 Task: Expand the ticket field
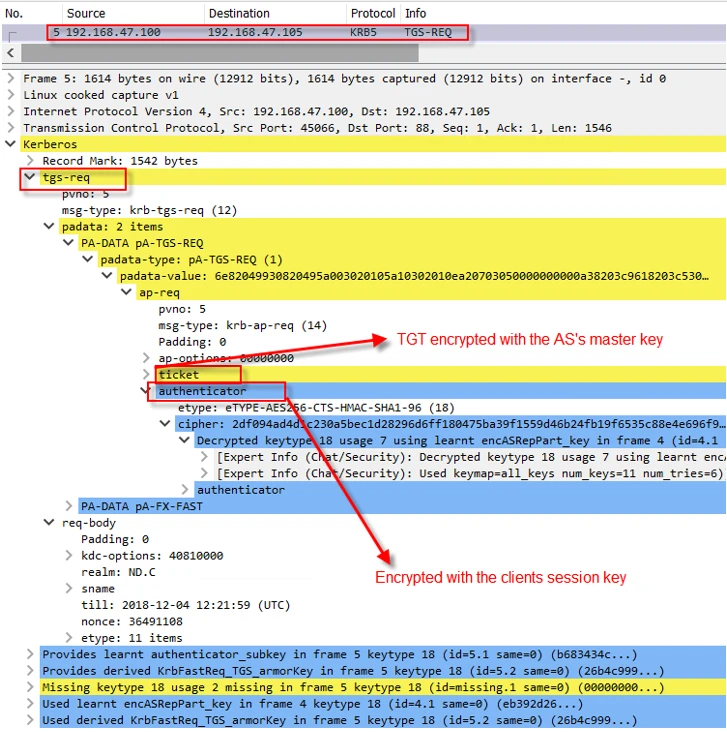[x=146, y=374]
